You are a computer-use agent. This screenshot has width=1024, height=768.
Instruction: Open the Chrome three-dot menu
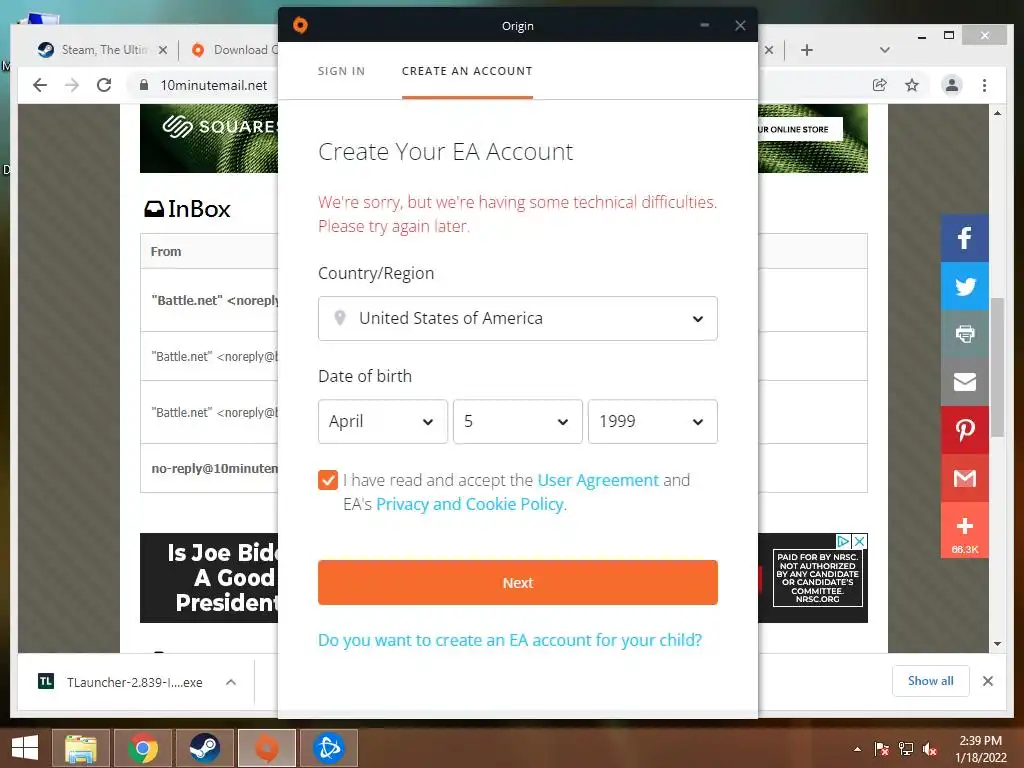984,85
